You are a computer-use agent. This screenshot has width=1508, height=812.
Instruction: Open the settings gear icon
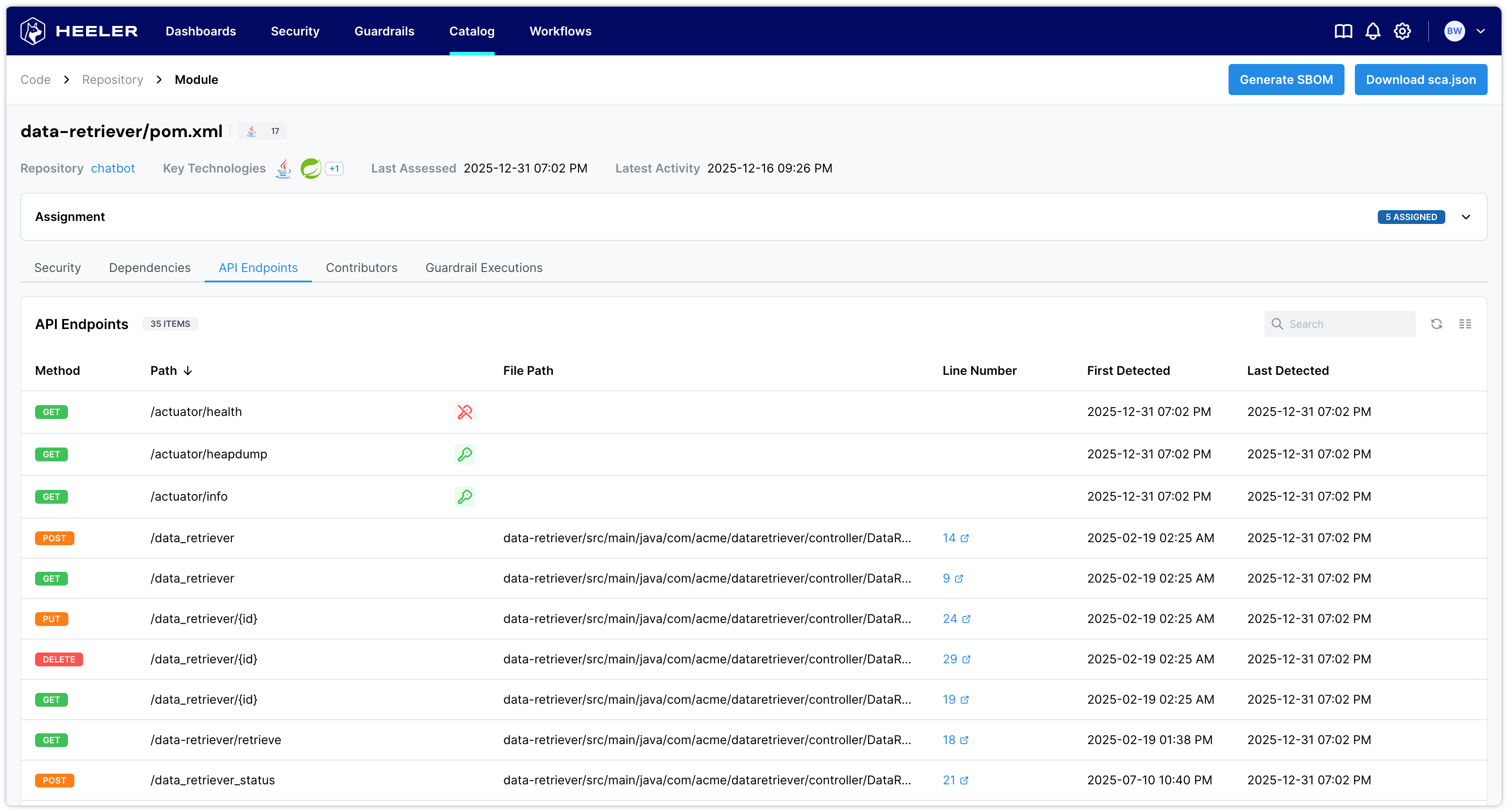[x=1402, y=31]
